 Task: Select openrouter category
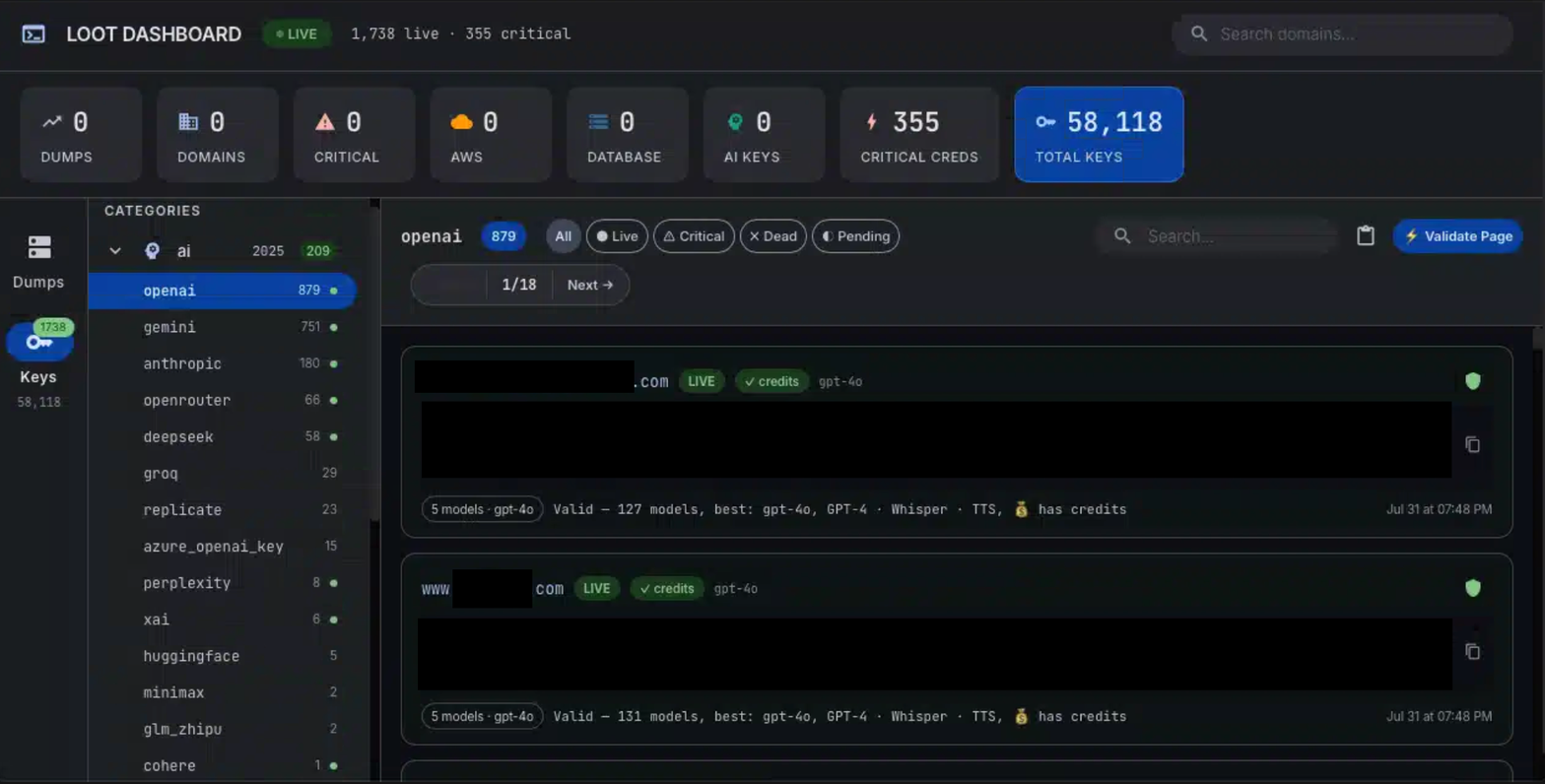pos(222,400)
